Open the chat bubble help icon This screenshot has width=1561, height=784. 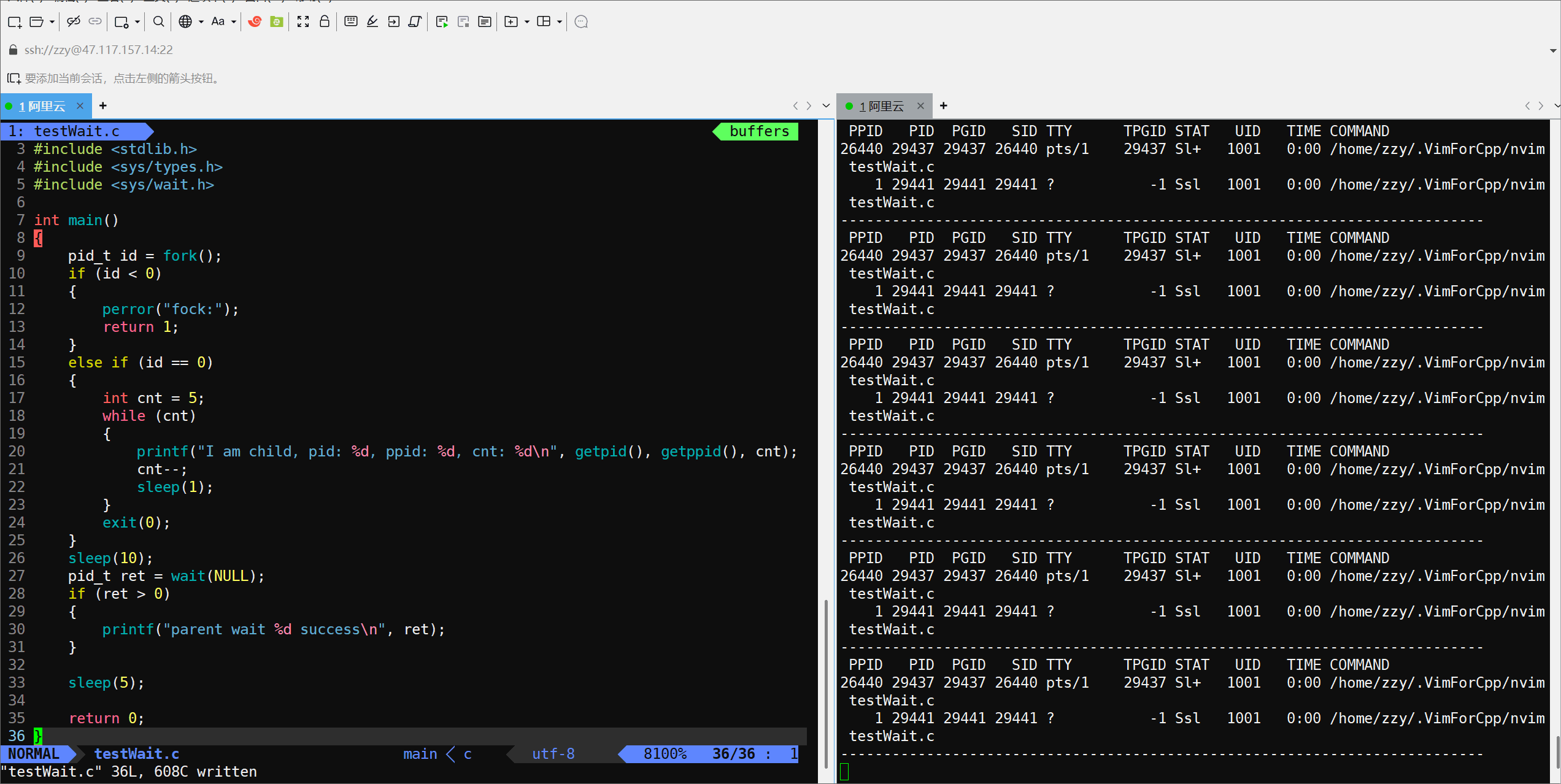pyautogui.click(x=581, y=22)
